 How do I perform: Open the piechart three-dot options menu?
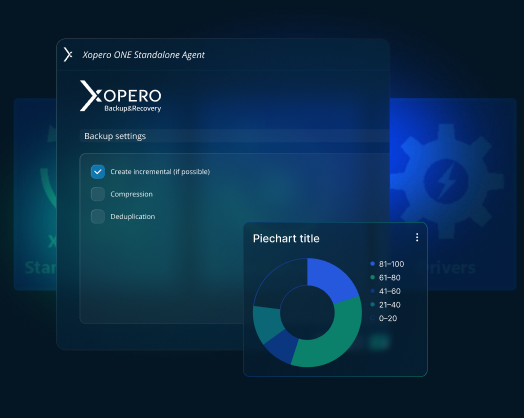pos(417,237)
